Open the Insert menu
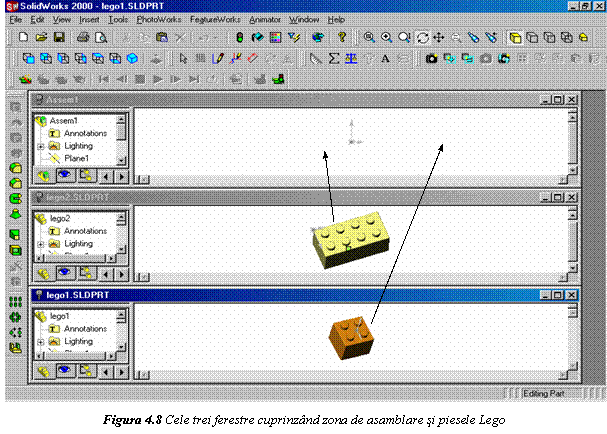The width and height of the screenshot is (607, 434). coord(89,19)
